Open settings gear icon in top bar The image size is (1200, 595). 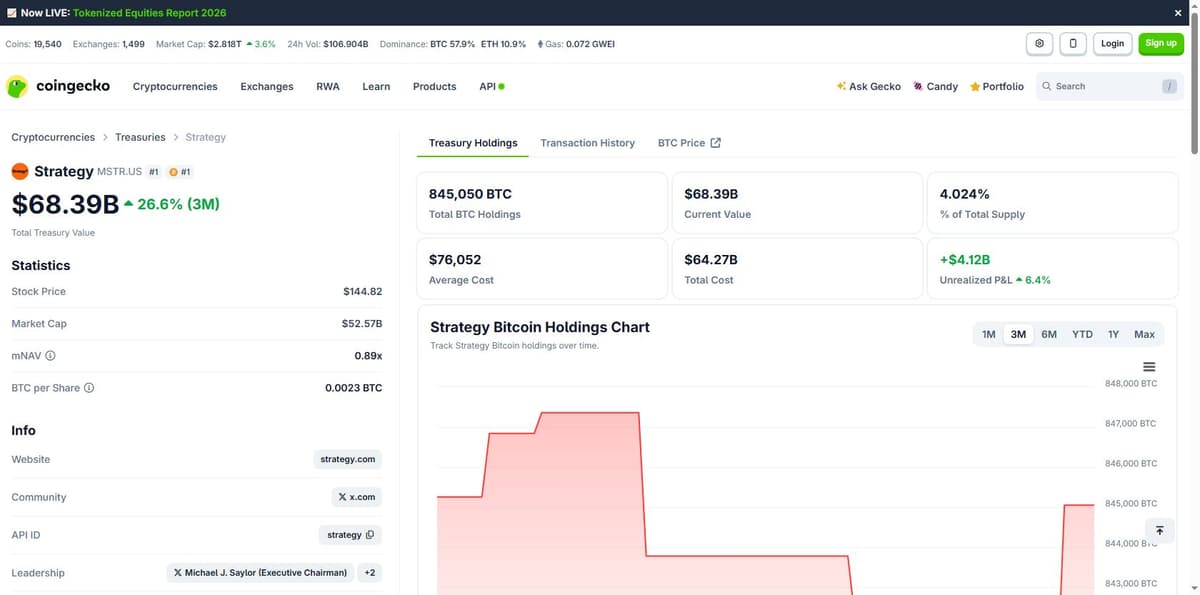click(x=1040, y=43)
